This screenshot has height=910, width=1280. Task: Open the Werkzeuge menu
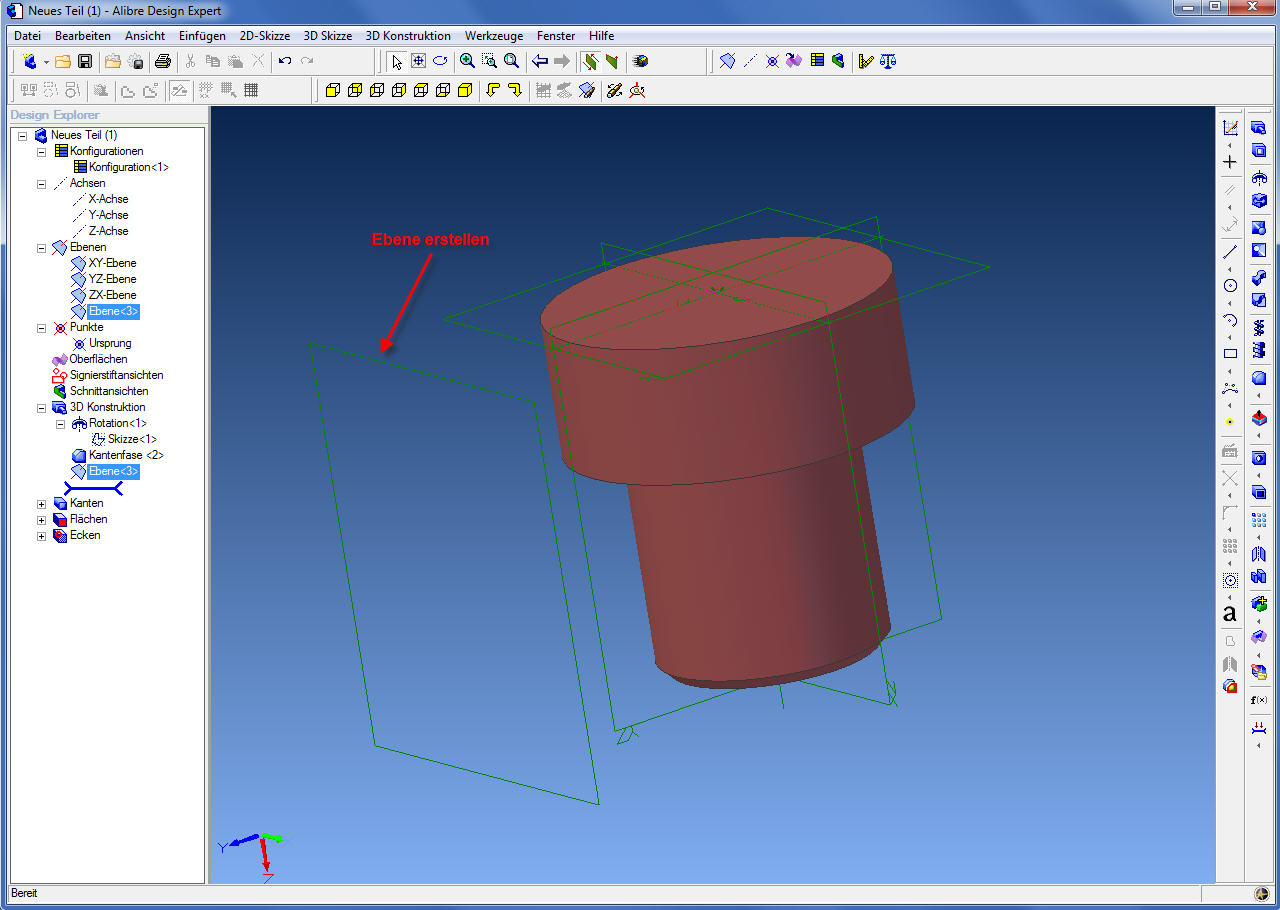tap(494, 35)
